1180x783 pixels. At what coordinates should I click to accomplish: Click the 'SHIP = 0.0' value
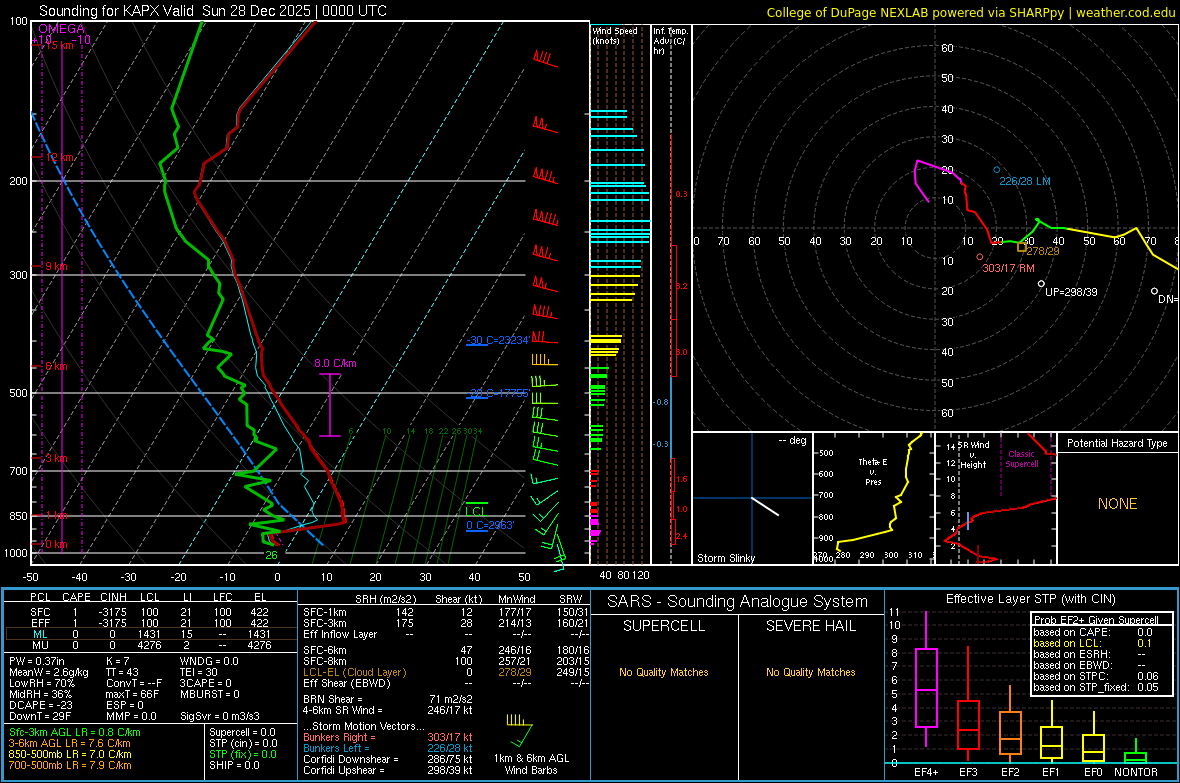point(234,765)
